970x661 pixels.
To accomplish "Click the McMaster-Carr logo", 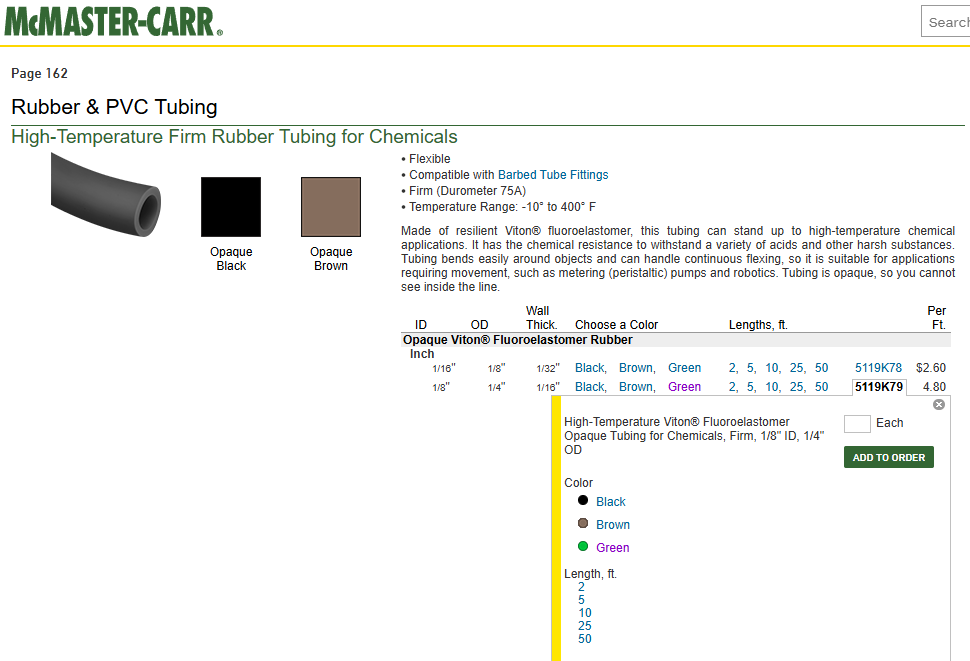I will (113, 21).
